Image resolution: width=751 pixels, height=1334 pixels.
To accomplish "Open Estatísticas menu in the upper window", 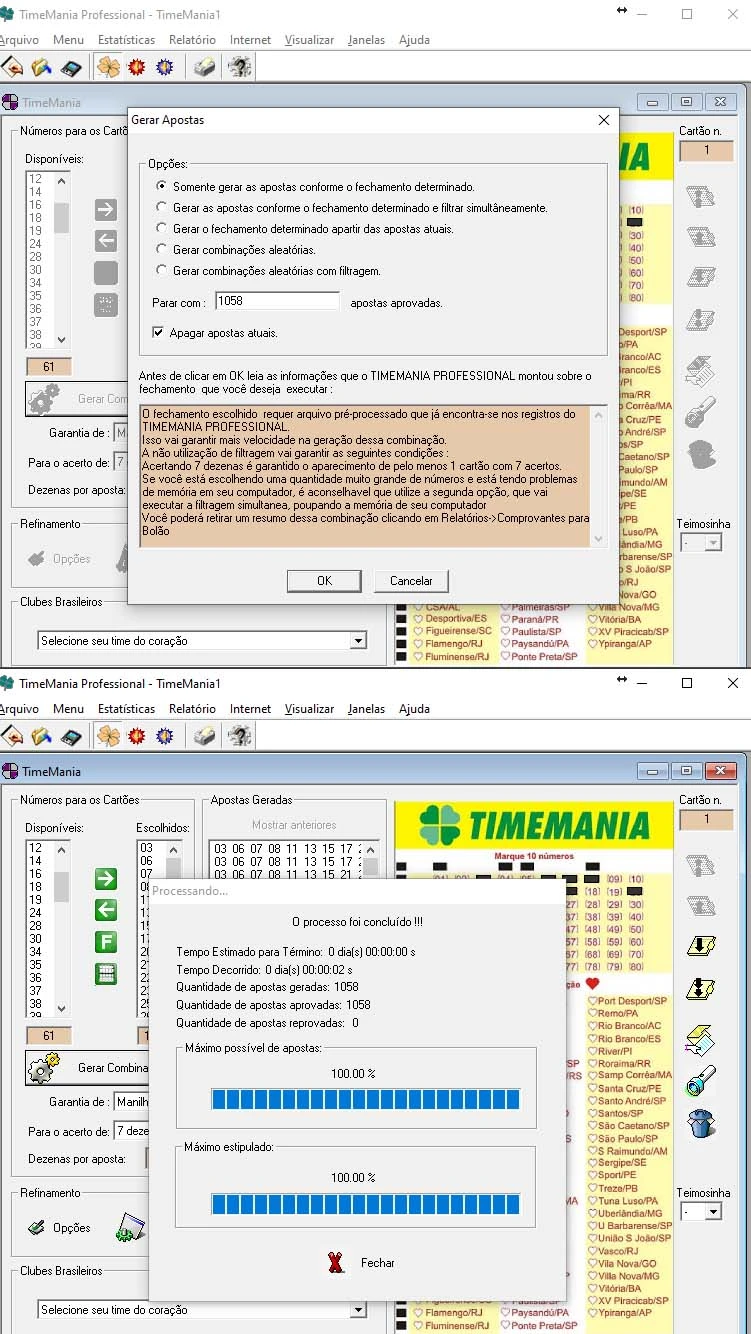I will click(126, 40).
